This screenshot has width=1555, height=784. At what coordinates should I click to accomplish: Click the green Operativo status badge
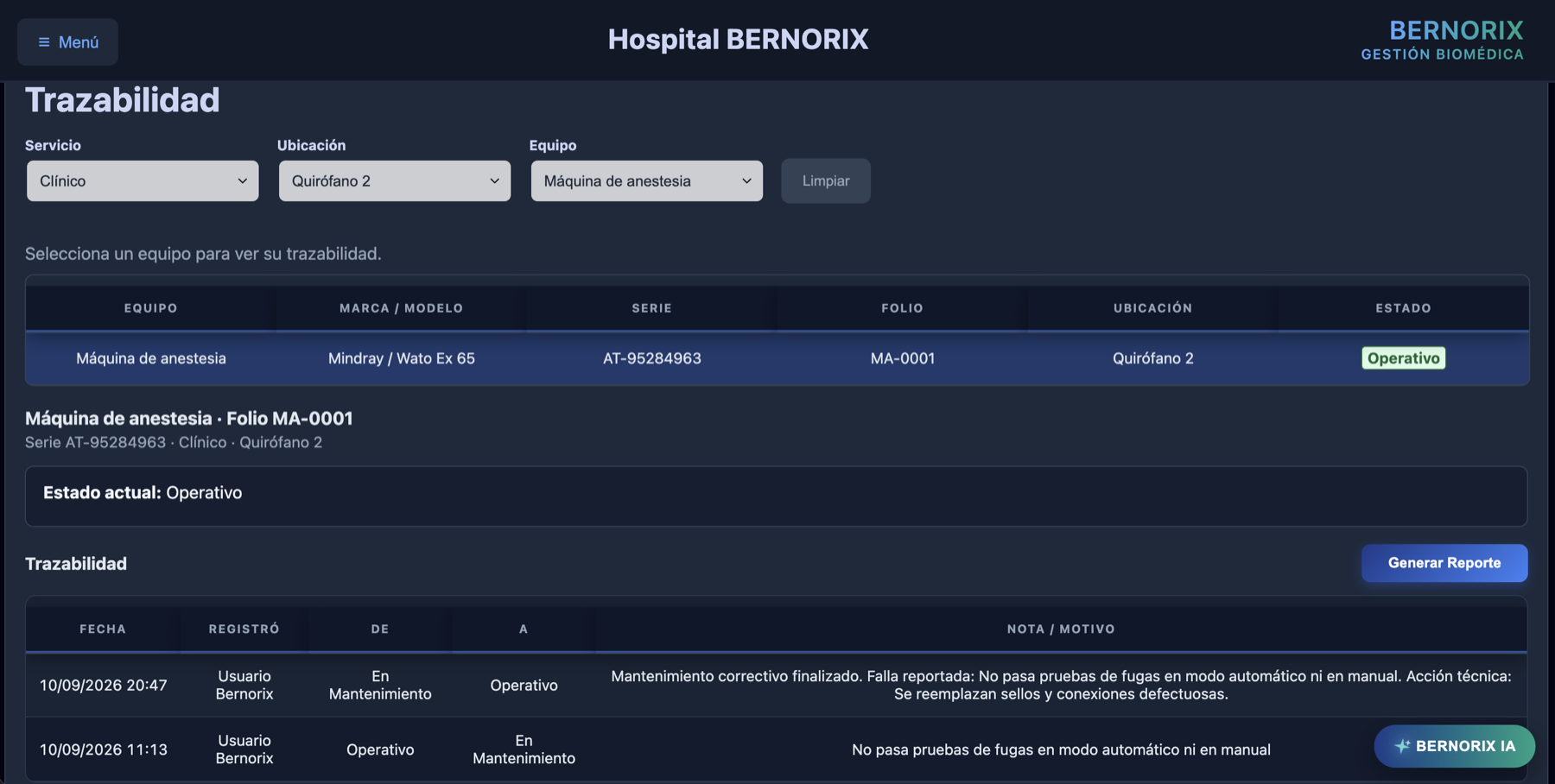click(1404, 358)
